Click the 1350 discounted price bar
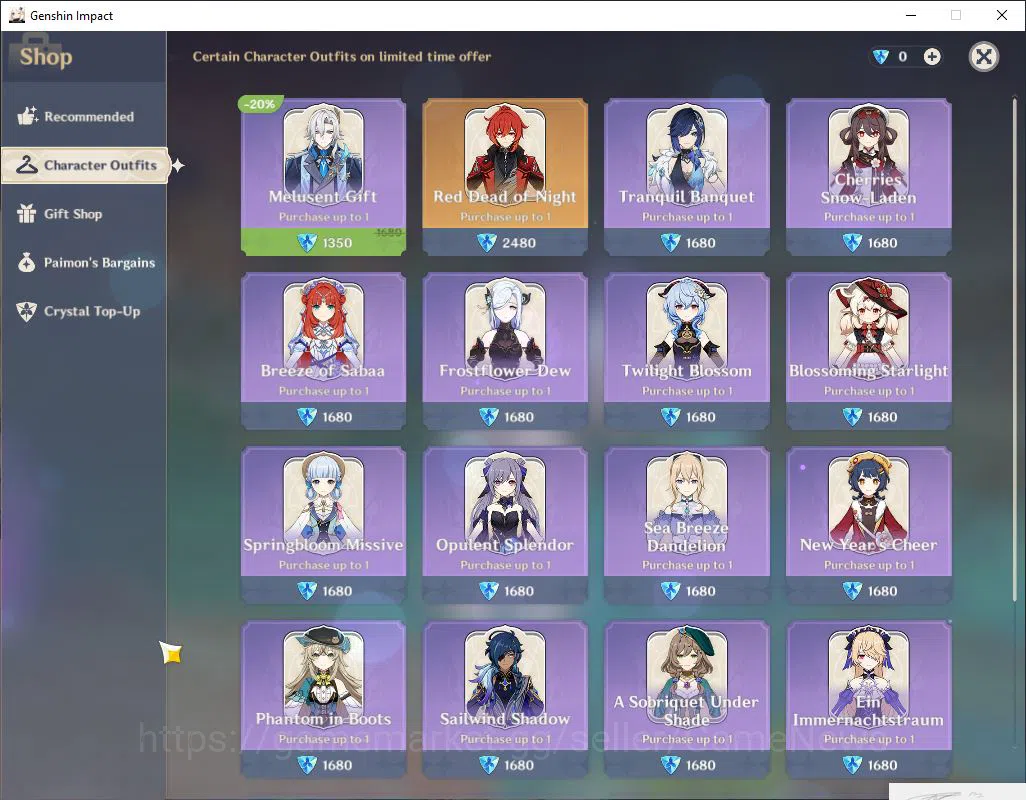Screen dimensions: 1026x800 click(323, 242)
